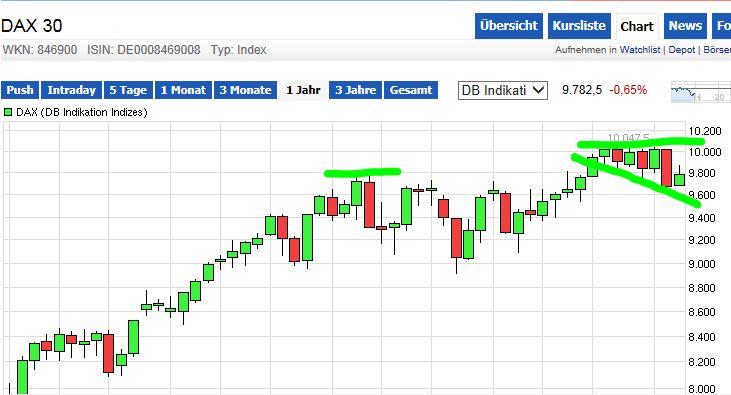
Task: Click the green DAX legend swatch
Action: coord(8,112)
